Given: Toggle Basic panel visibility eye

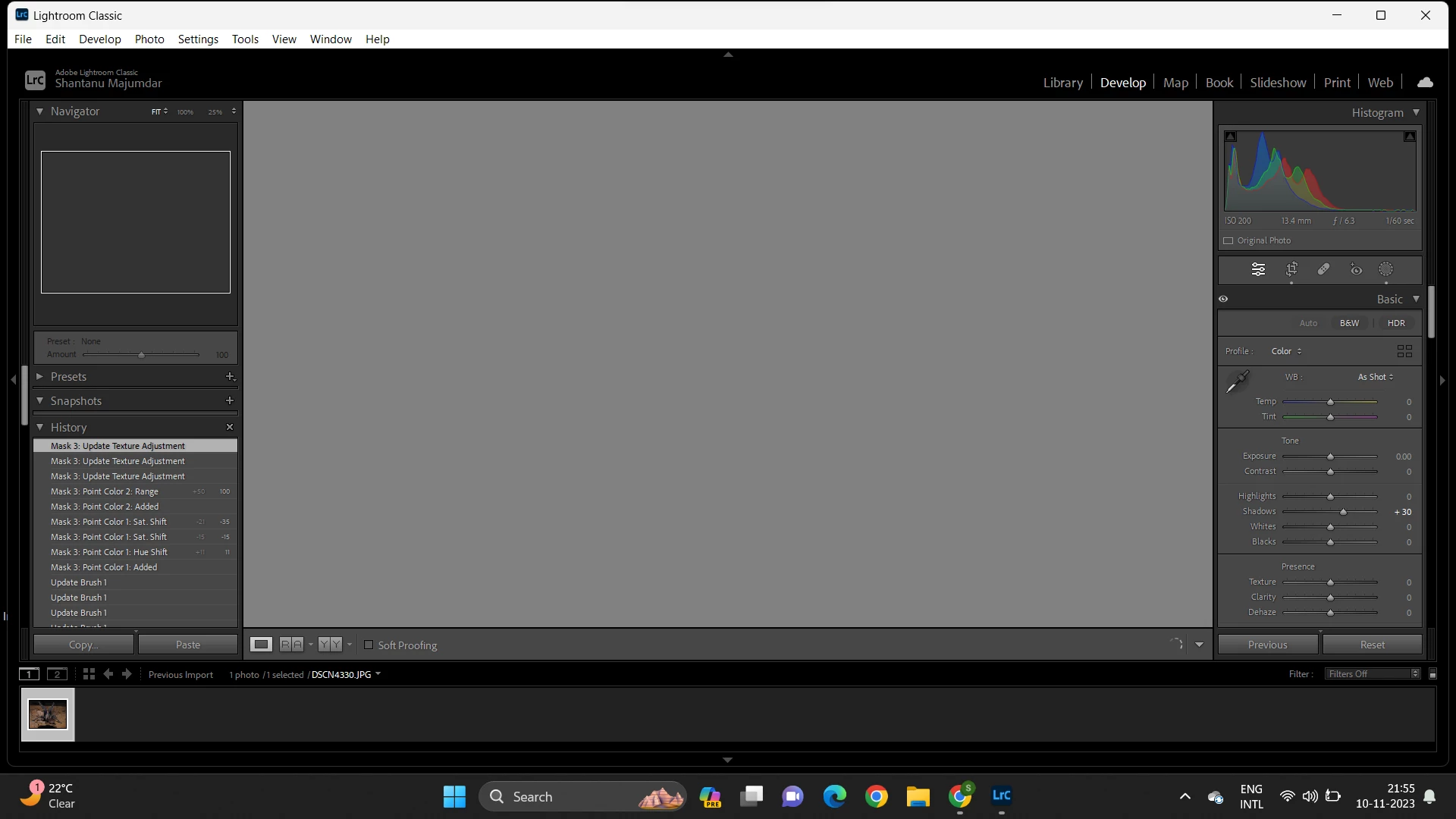Looking at the screenshot, I should 1223,299.
